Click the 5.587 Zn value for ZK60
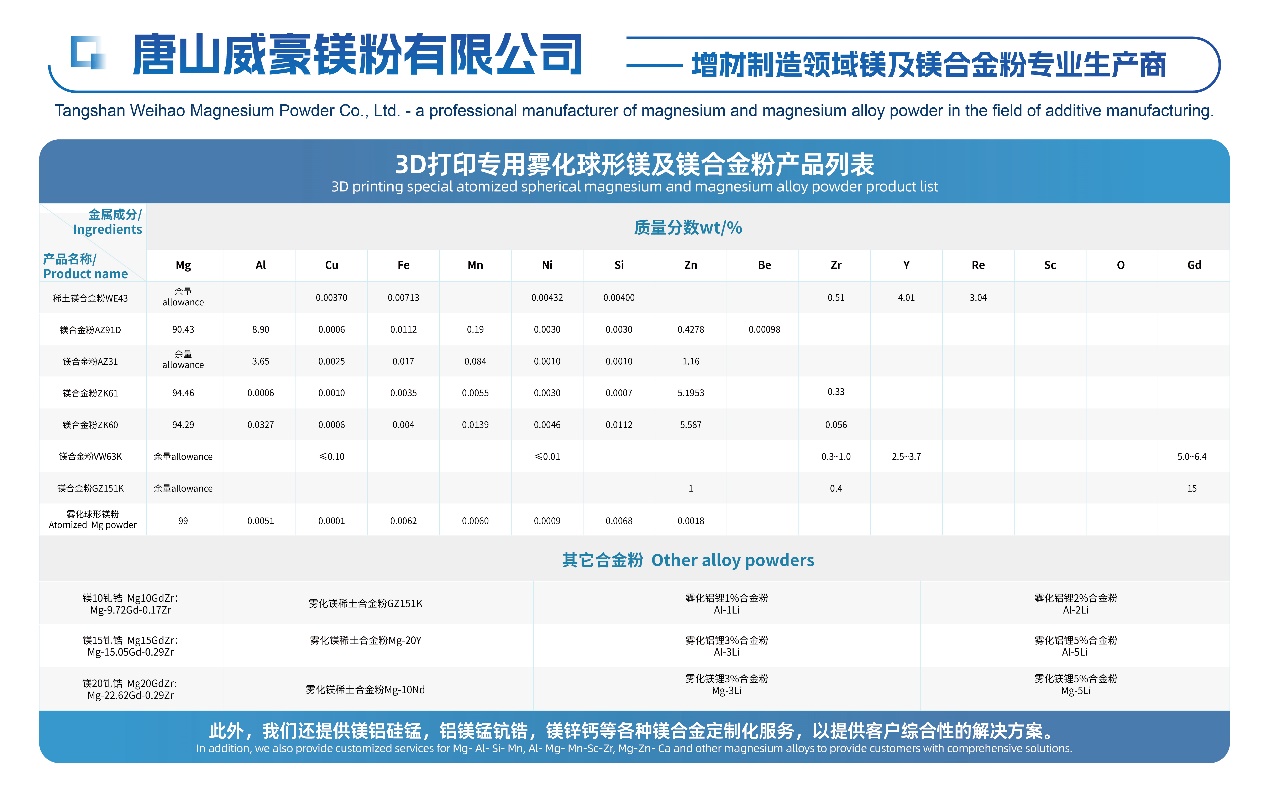This screenshot has height=795, width=1269. (690, 425)
